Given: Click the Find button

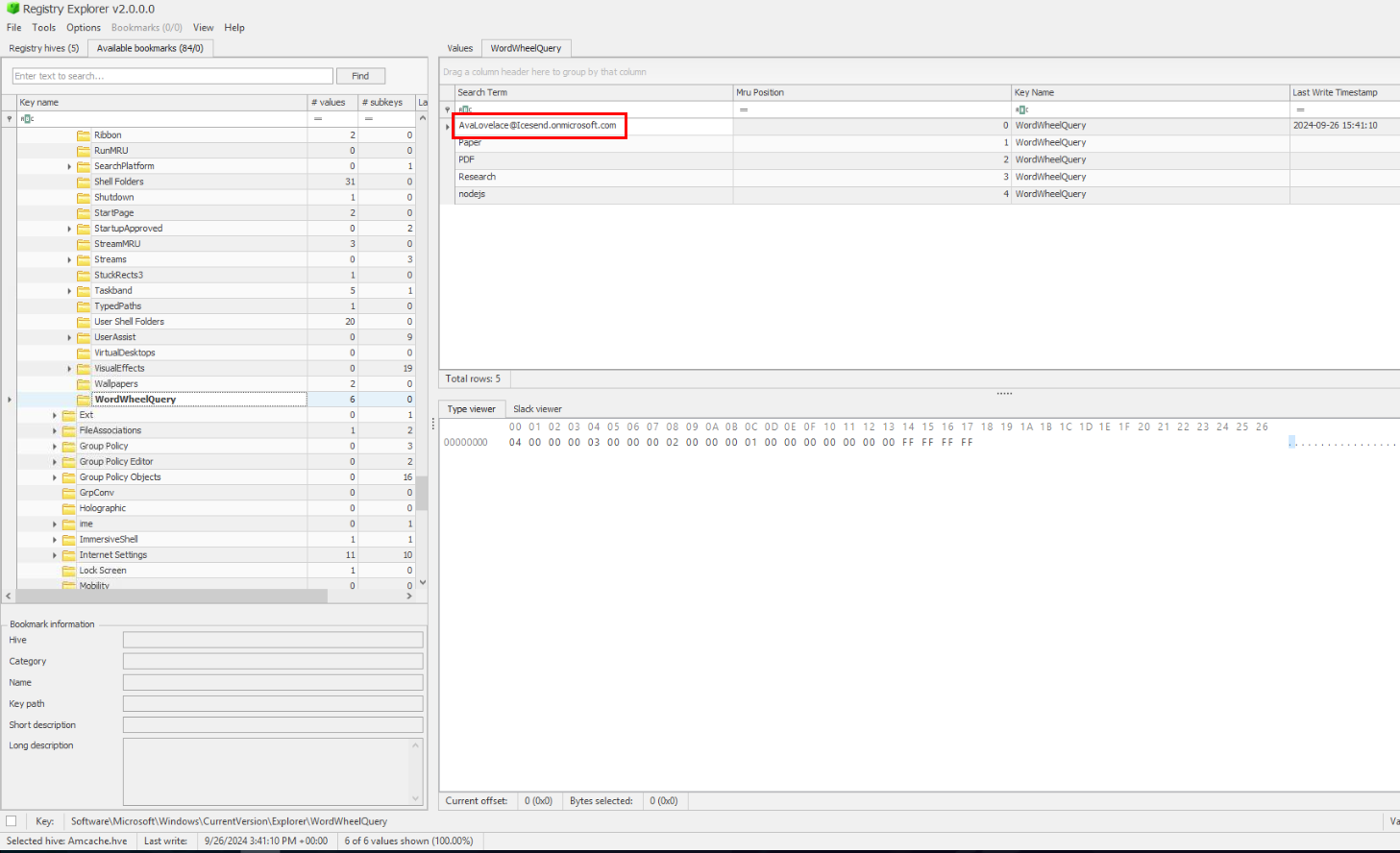Looking at the screenshot, I should tap(360, 76).
